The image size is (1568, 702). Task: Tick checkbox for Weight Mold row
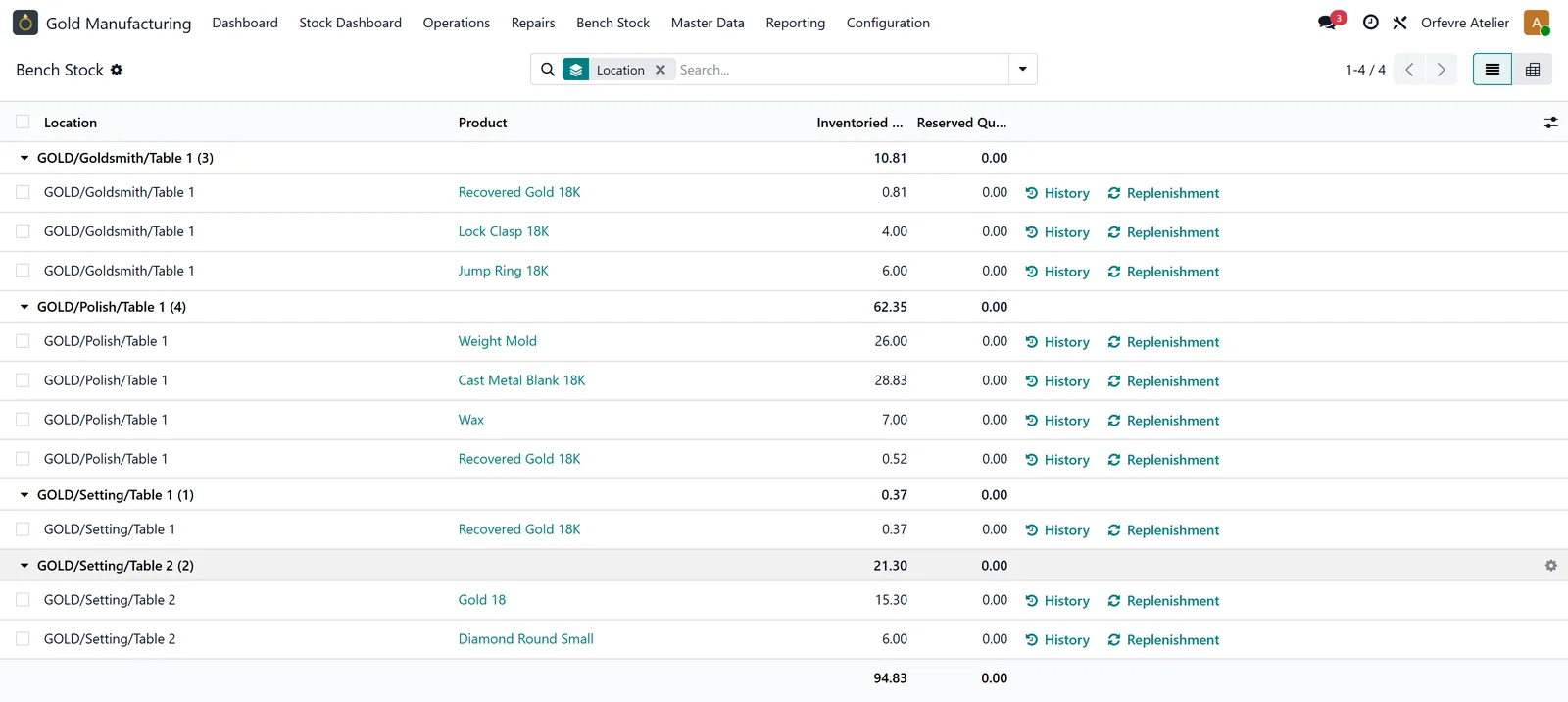pyautogui.click(x=23, y=341)
